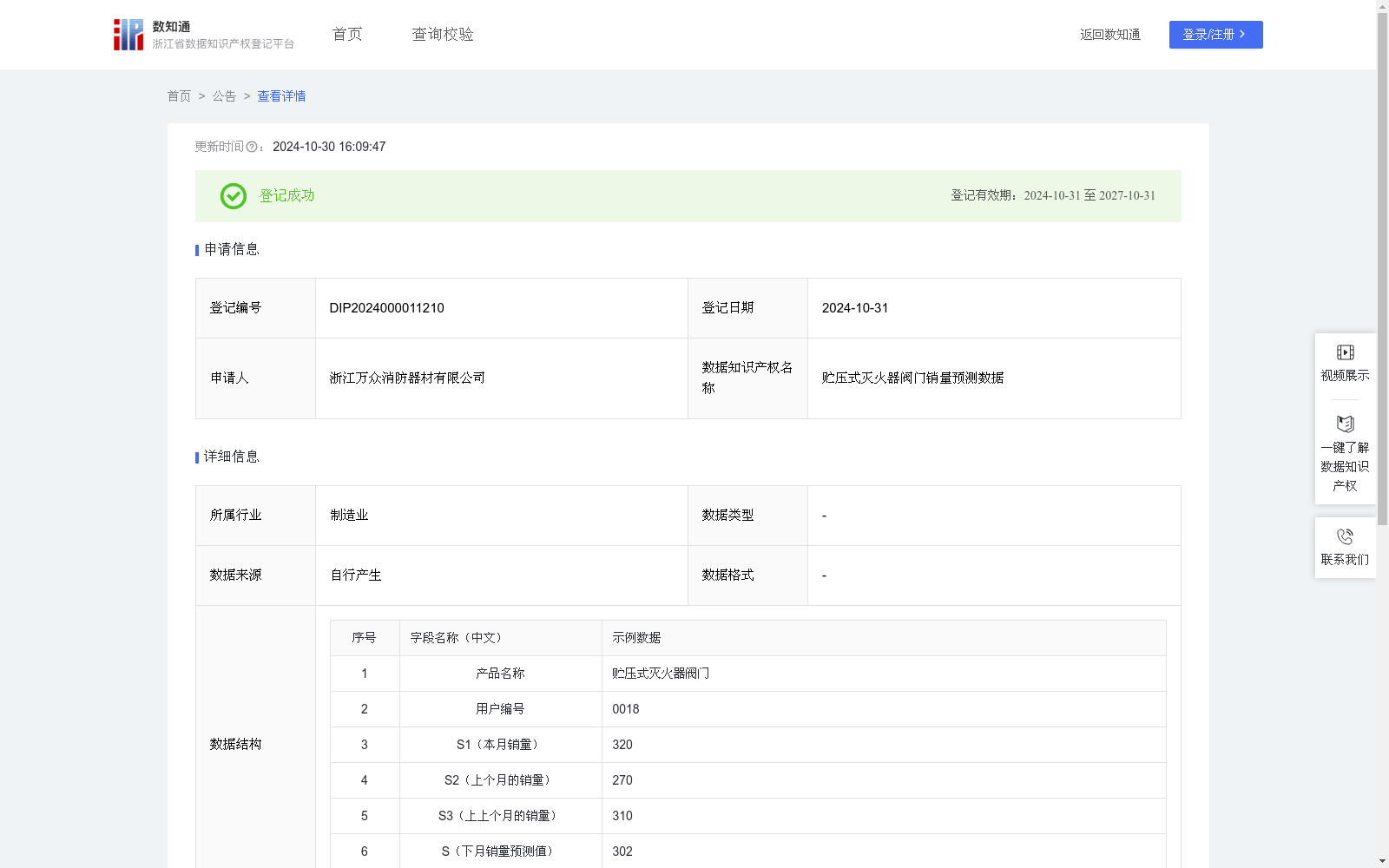Click sample value 贮压式灭火器阀门
The height and width of the screenshot is (868, 1389).
[661, 674]
